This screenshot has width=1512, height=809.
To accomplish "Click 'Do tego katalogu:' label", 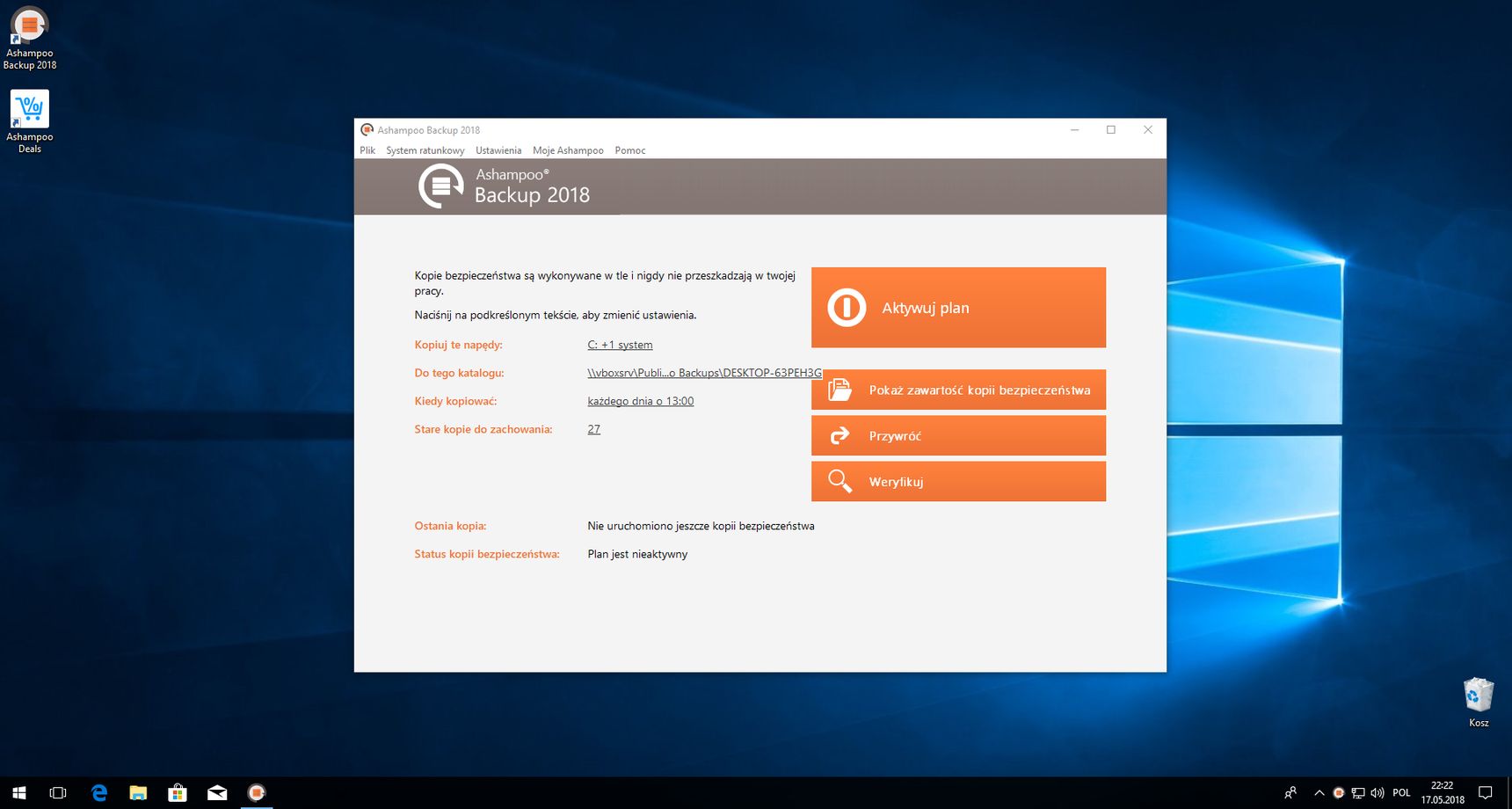I will 459,373.
